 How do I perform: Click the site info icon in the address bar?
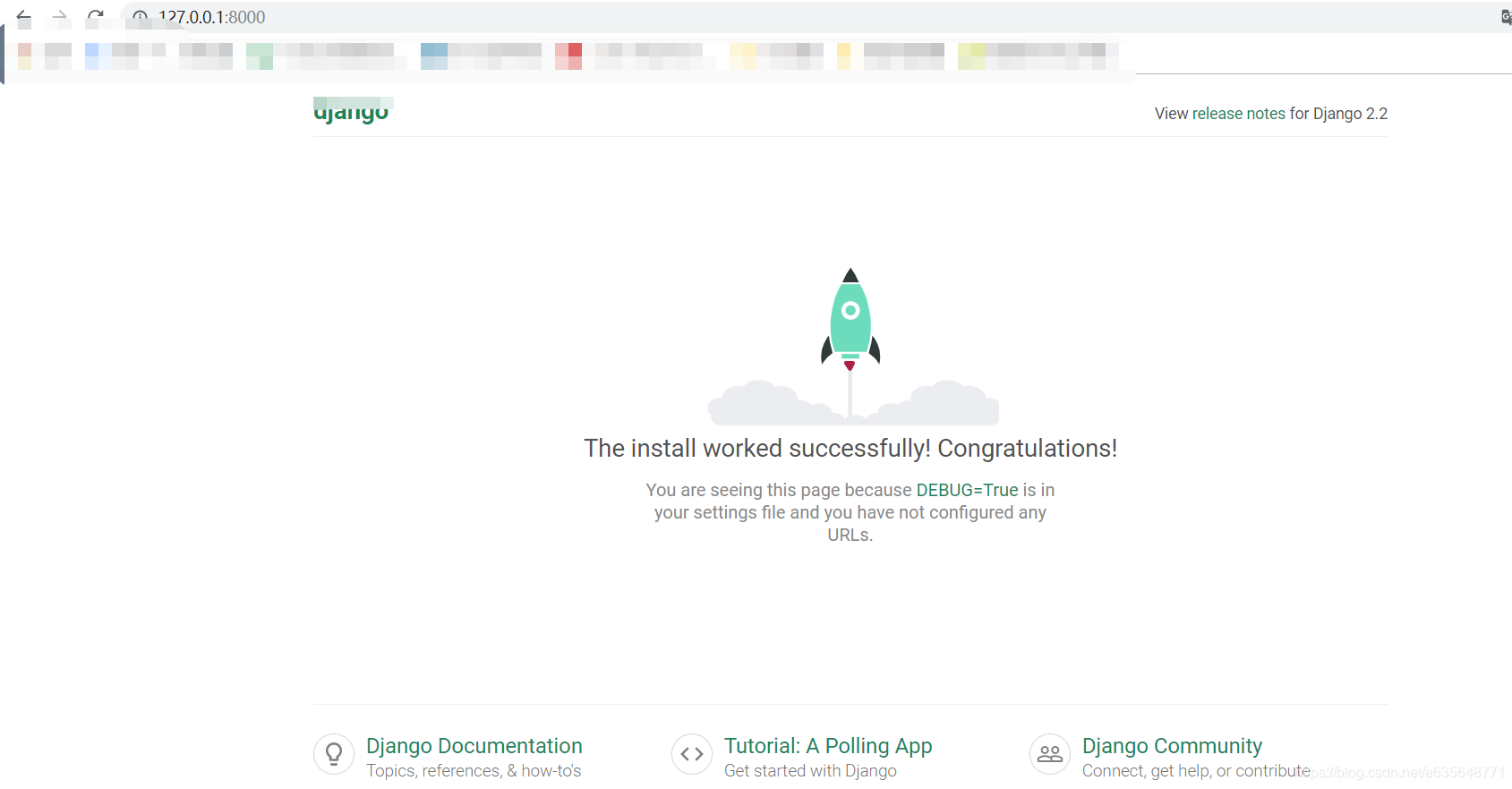141,17
